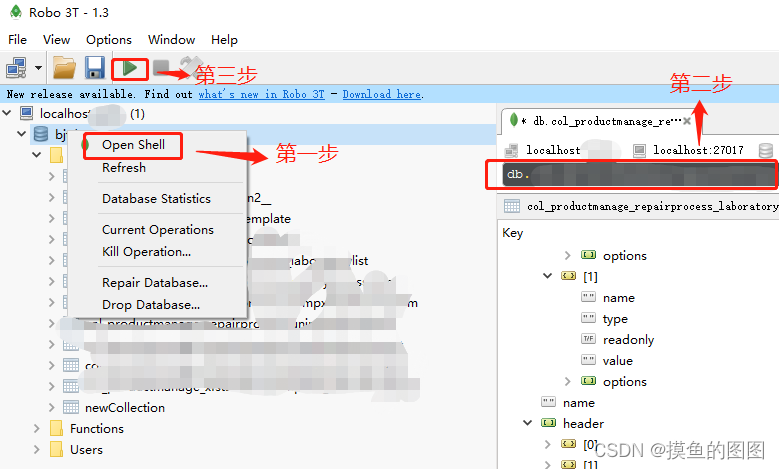
Task: Open the File menu
Action: [17, 40]
